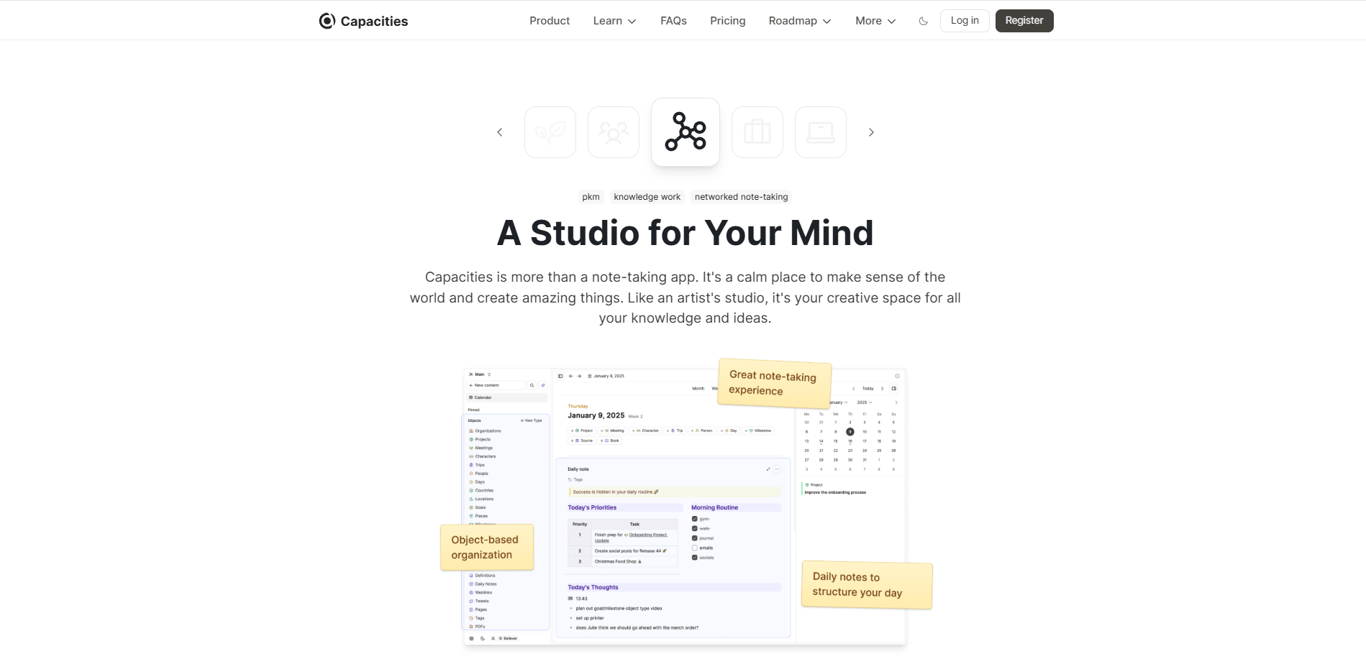This screenshot has width=1366, height=659.
Task: Click the 'Daily notes to structure your day' note
Action: [x=867, y=585]
